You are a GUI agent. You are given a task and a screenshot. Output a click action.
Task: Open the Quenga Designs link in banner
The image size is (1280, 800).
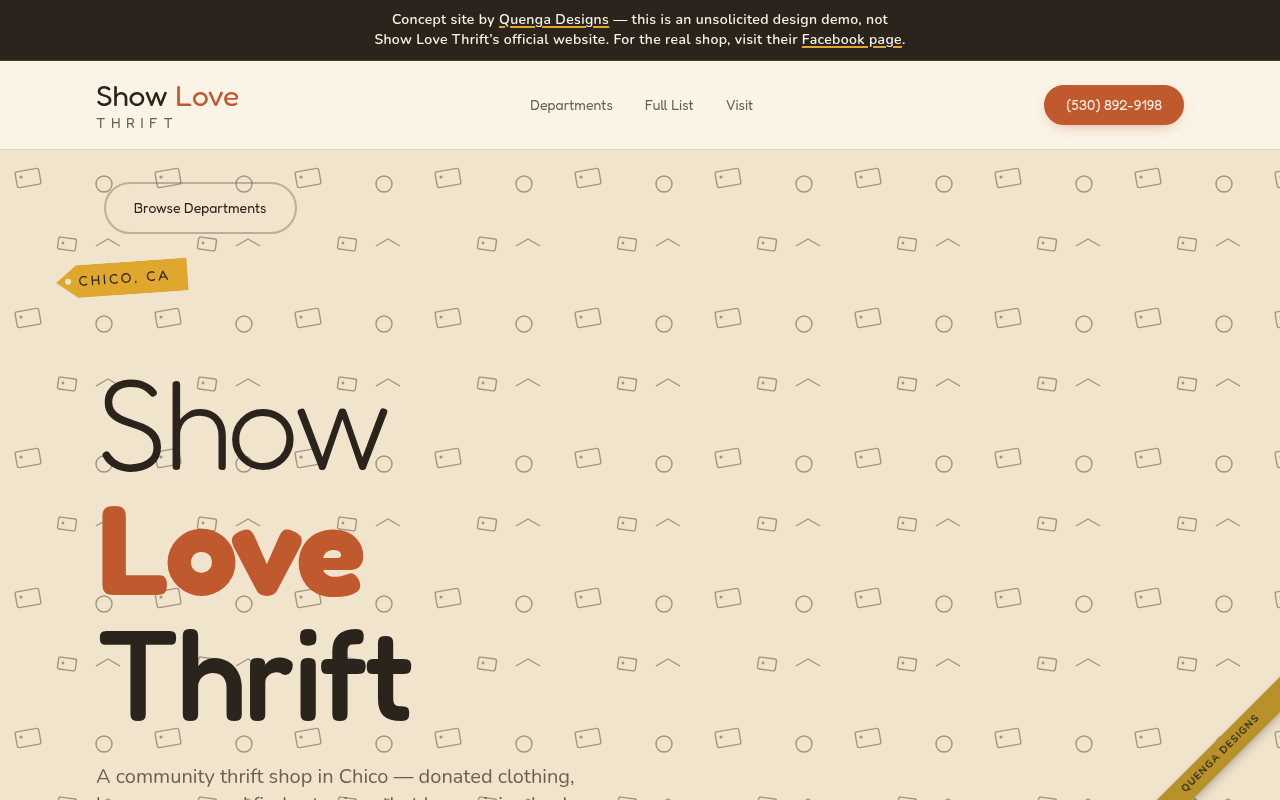pyautogui.click(x=553, y=19)
